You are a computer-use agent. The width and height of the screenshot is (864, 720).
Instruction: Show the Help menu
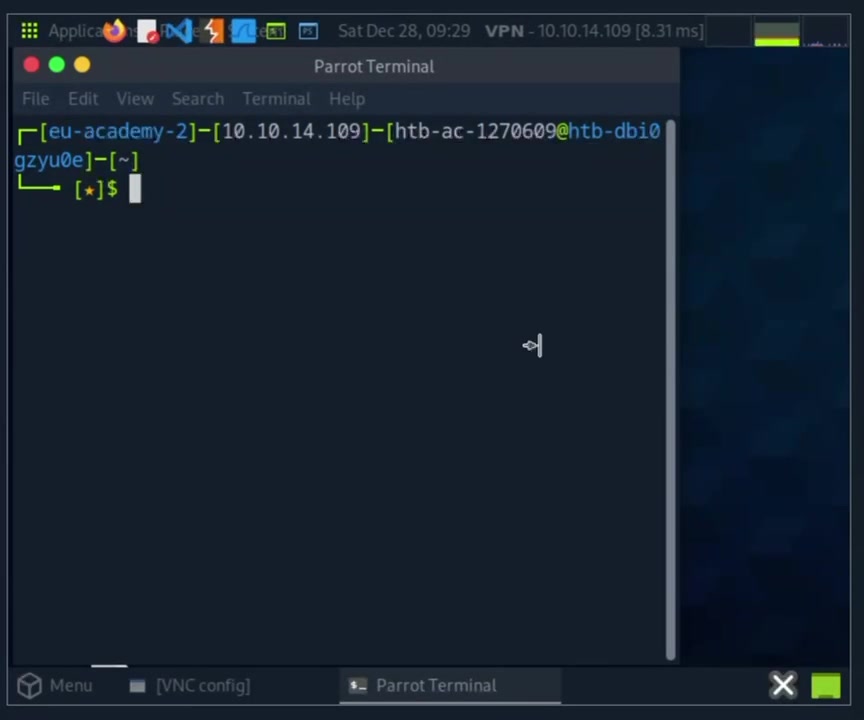tap(347, 99)
